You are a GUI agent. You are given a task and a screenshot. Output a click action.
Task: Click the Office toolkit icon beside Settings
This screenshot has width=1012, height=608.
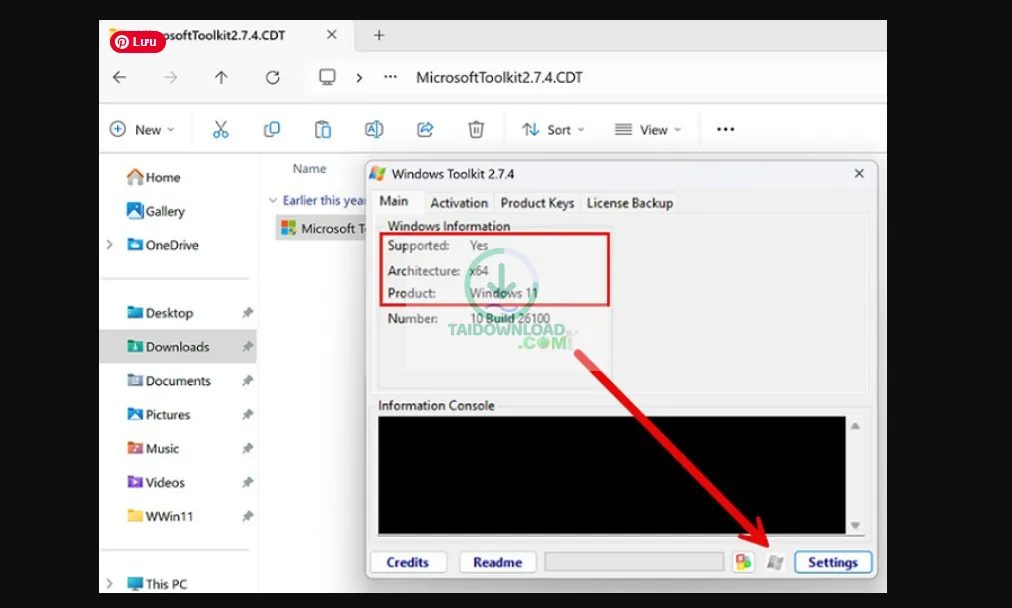[x=743, y=562]
